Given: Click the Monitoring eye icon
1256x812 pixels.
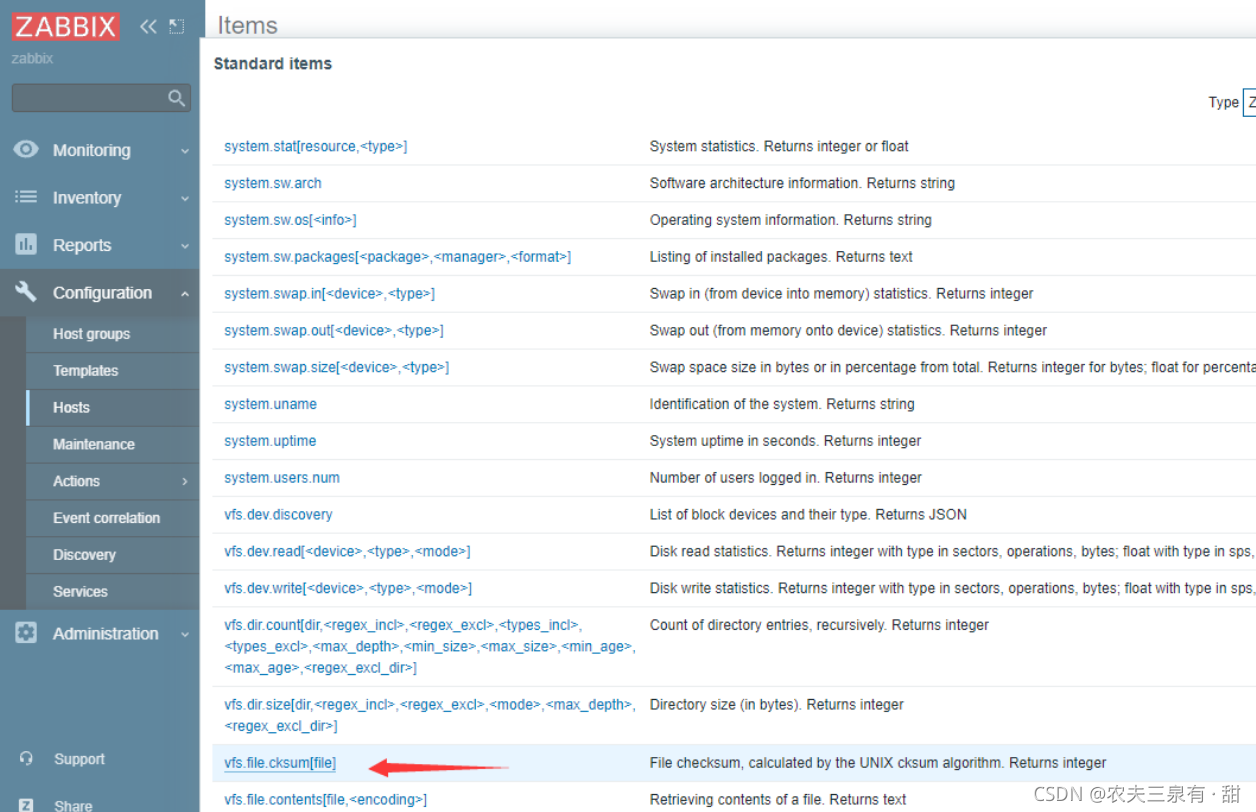Looking at the screenshot, I should coord(26,149).
